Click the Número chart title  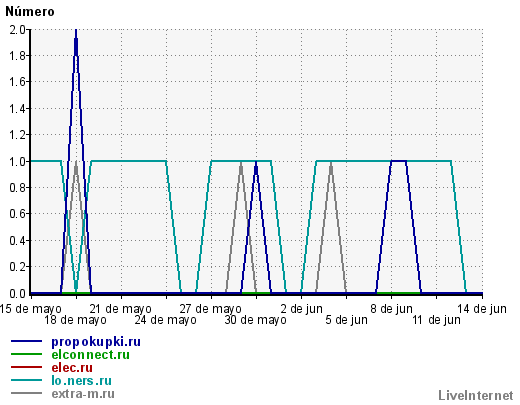[30, 12]
